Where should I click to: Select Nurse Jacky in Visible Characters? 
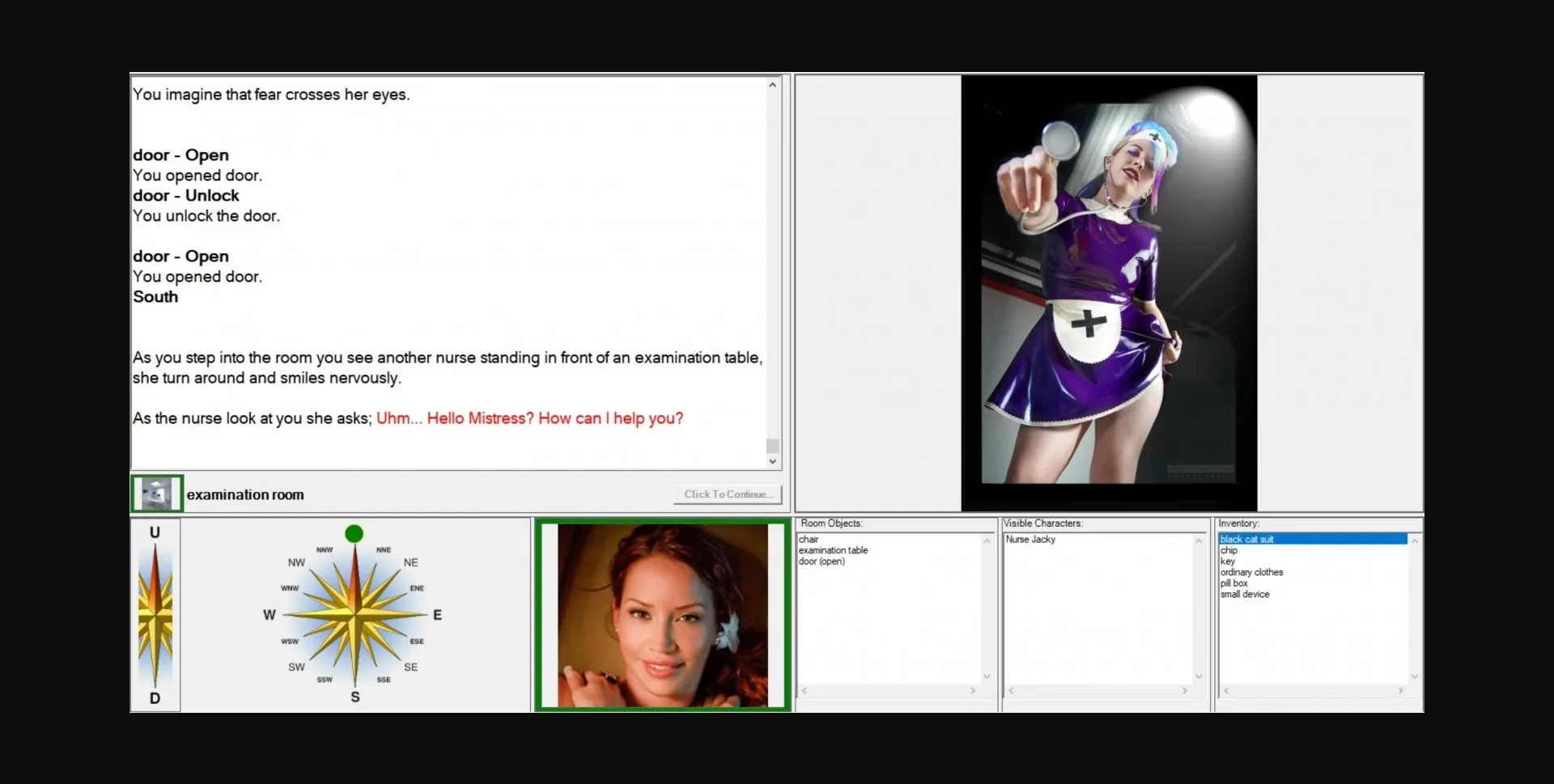point(1030,540)
